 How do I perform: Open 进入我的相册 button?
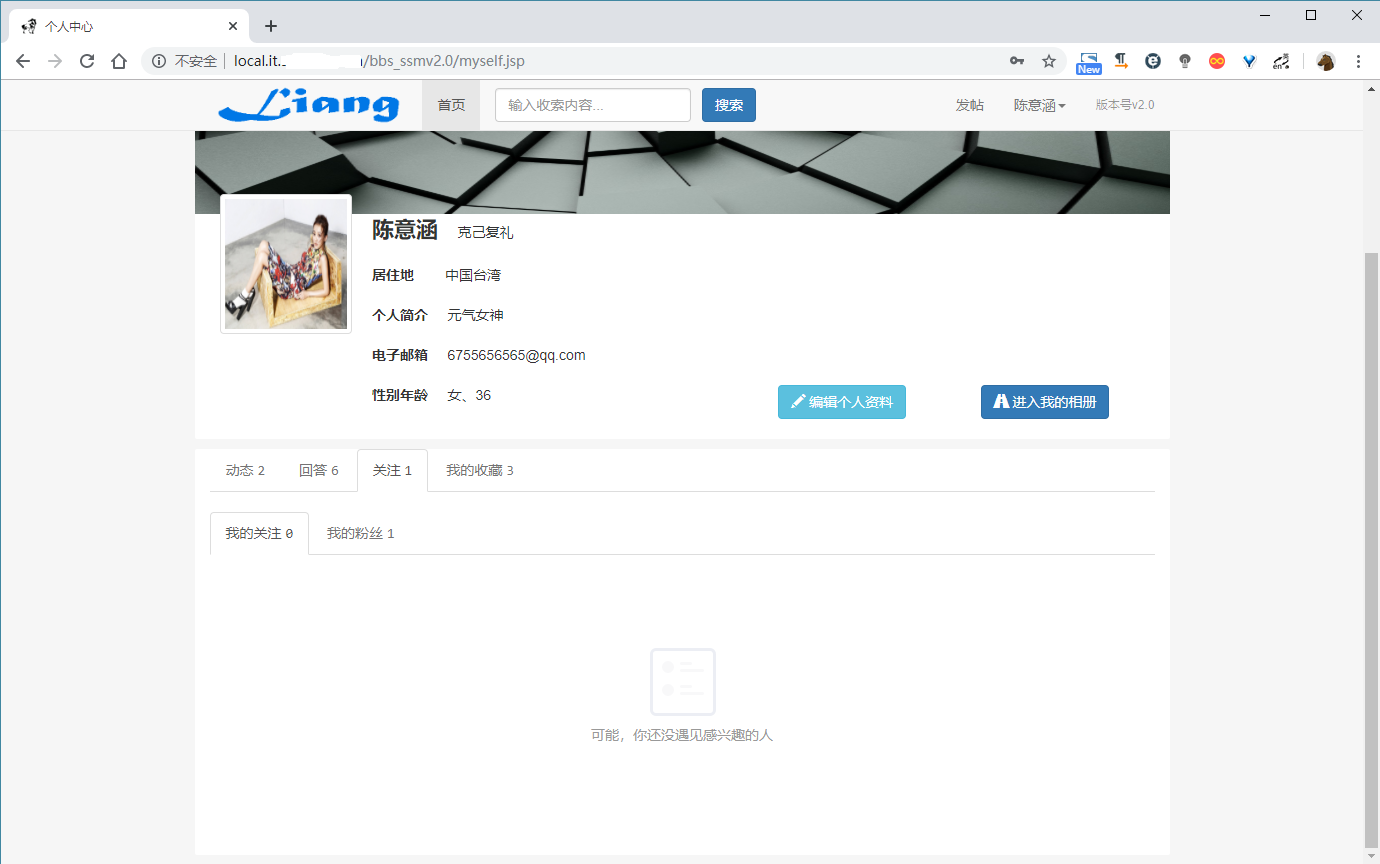coord(1045,402)
